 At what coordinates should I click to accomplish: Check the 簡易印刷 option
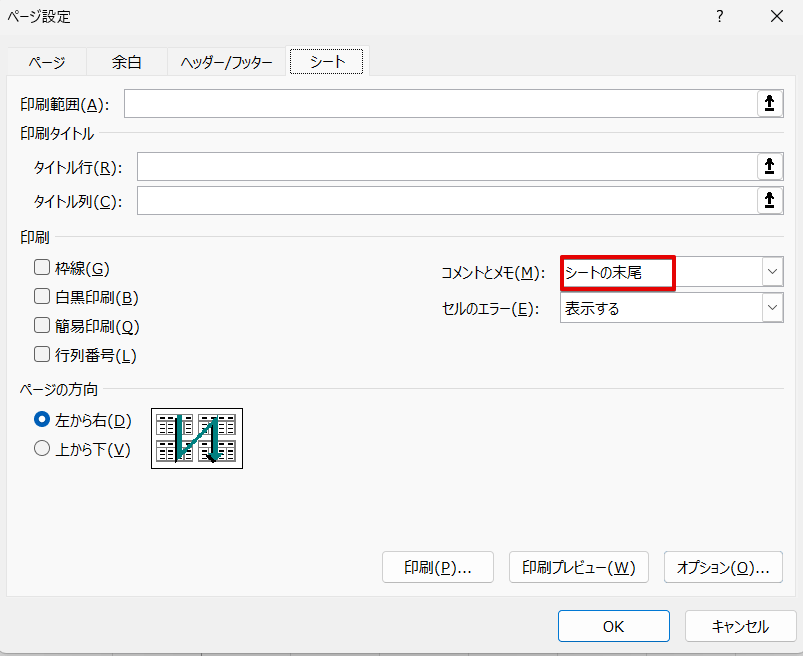pos(42,326)
